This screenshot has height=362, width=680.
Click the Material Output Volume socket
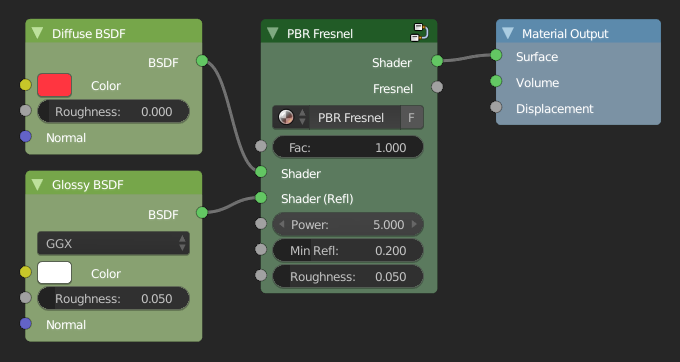point(497,81)
